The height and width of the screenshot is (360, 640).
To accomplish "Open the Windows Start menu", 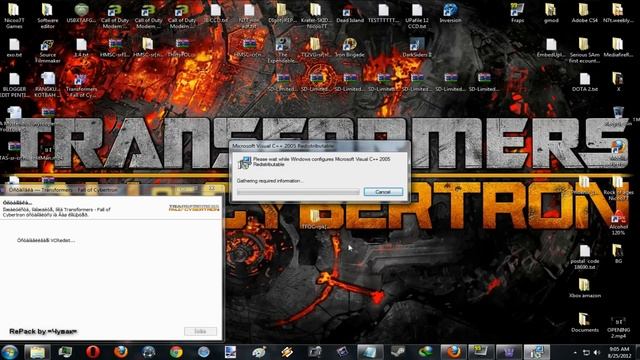I will pos(10,352).
